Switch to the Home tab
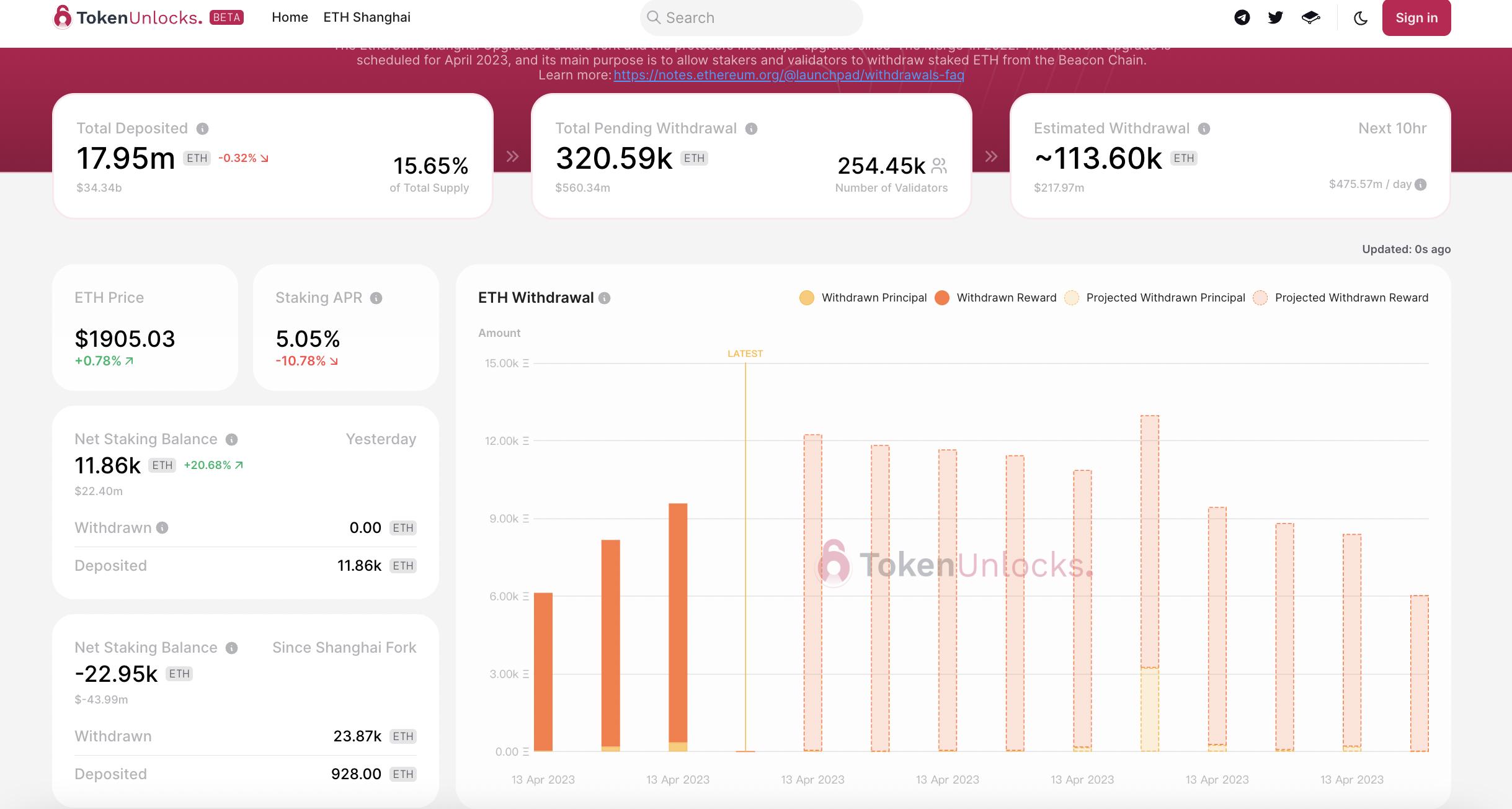This screenshot has width=1512, height=809. click(x=289, y=17)
